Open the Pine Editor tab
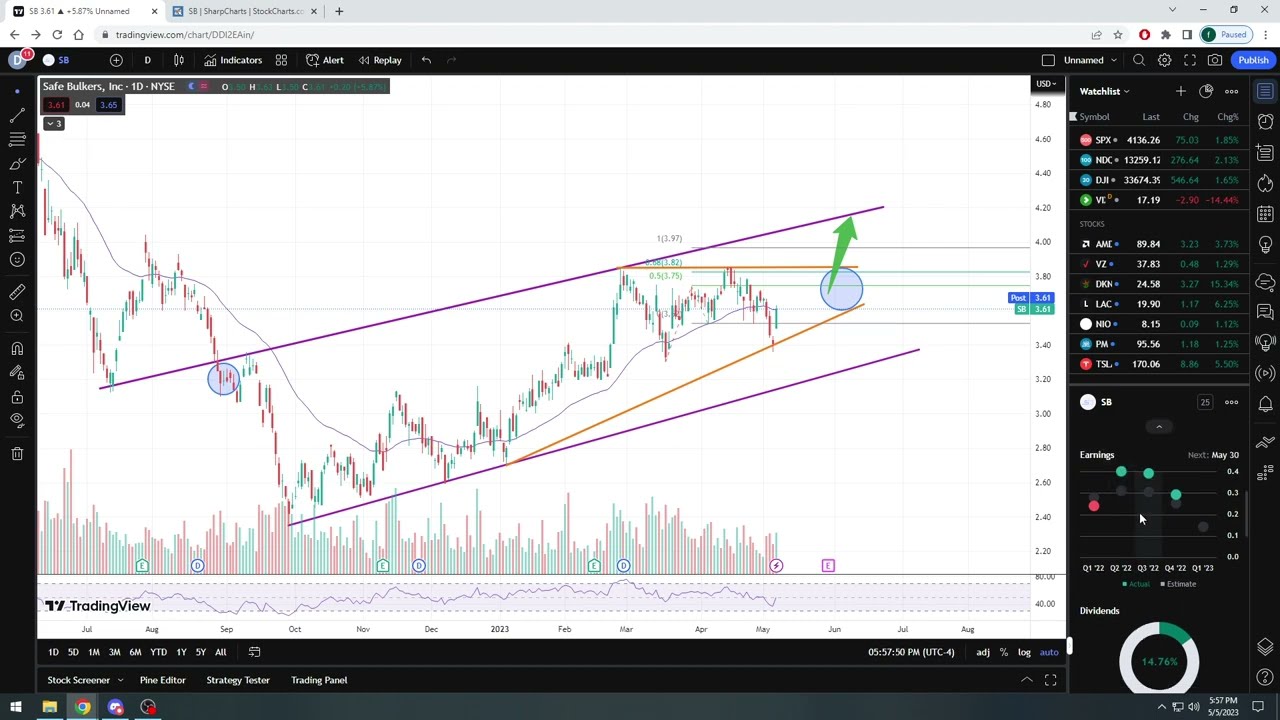The height and width of the screenshot is (720, 1280). tap(162, 680)
